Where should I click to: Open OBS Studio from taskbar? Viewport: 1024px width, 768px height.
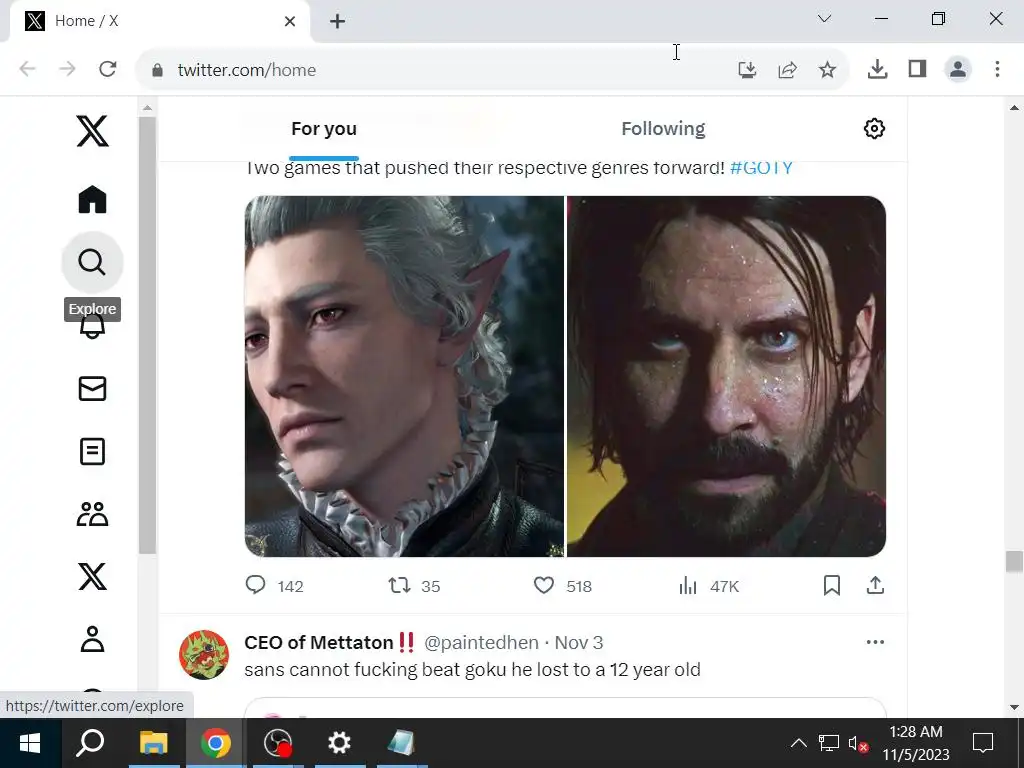[x=278, y=743]
